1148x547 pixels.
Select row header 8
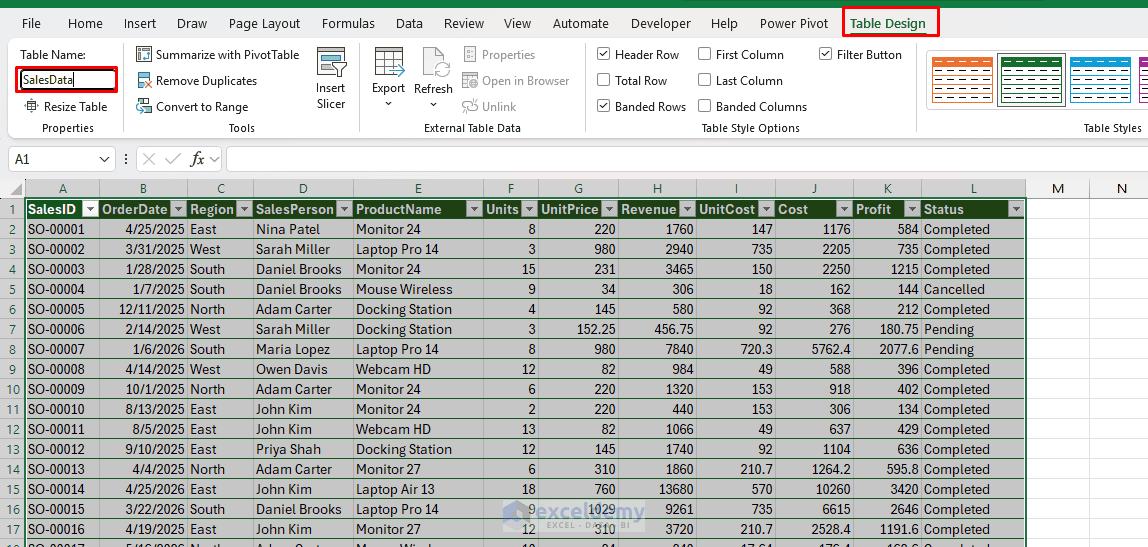(12, 349)
